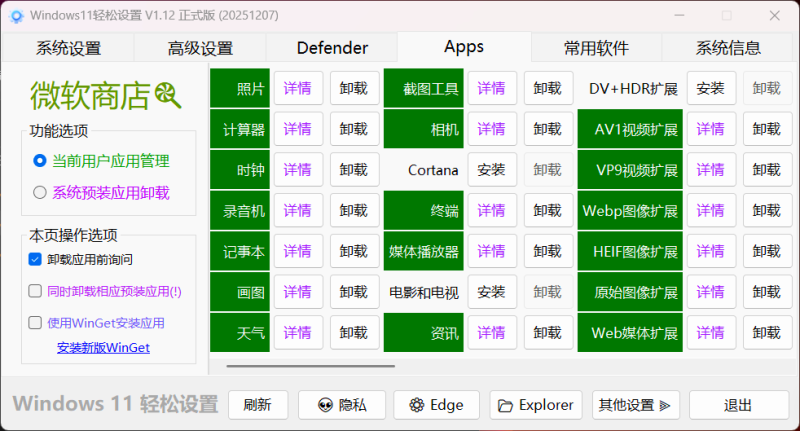Go to the 常用软件 tab
Screen dimensions: 800x431
pos(596,48)
